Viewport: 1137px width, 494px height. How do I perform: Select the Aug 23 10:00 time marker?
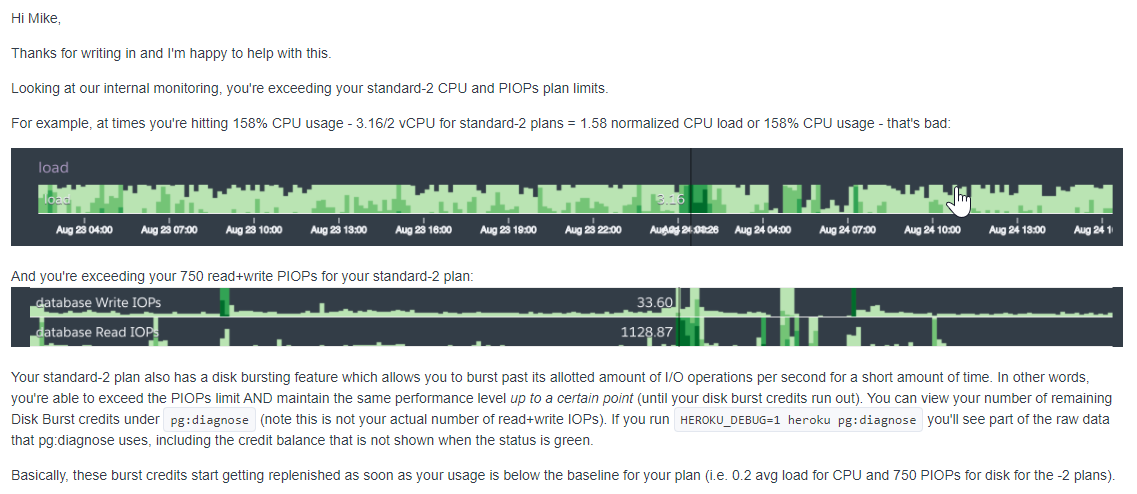[254, 229]
